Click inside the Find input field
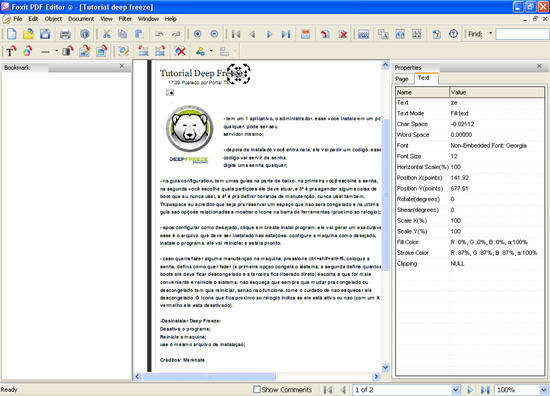 522,34
